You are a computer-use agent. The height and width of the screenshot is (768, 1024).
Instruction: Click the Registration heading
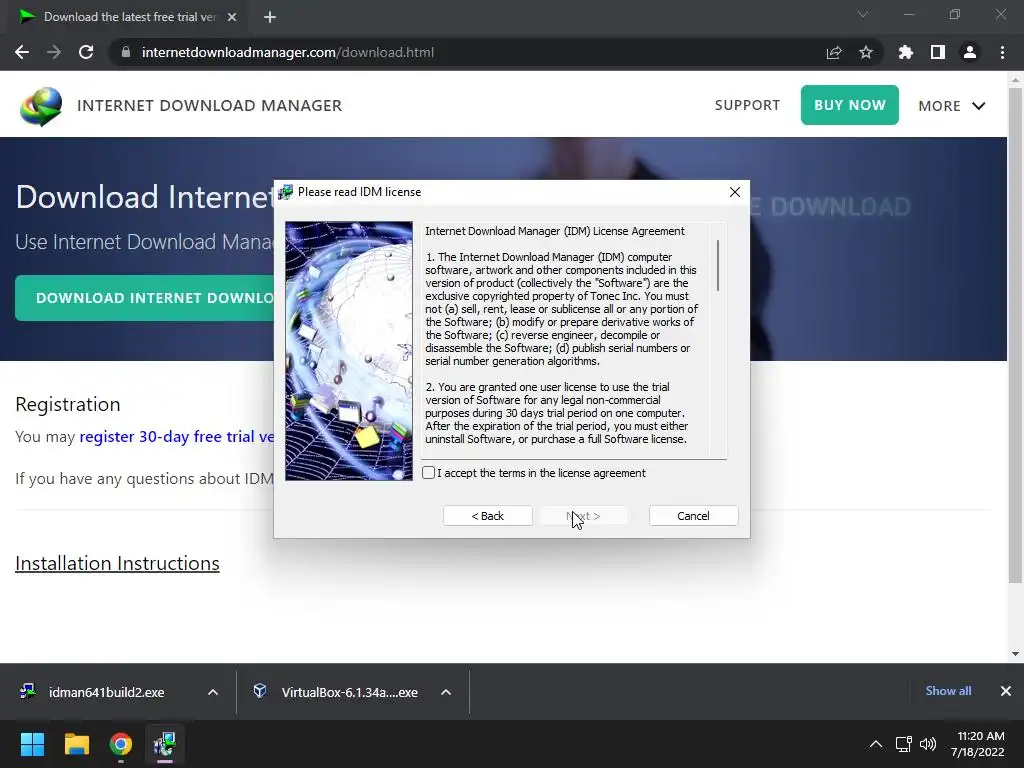pos(68,404)
